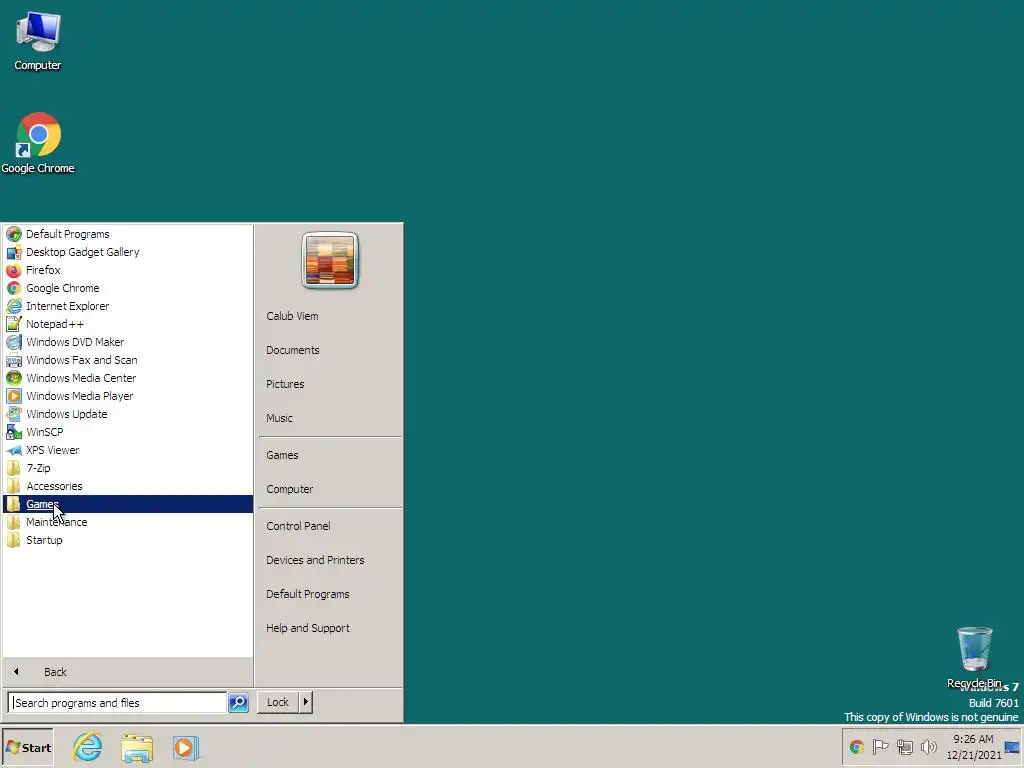Expand the Startup folder
Viewport: 1024px width, 768px height.
(x=128, y=540)
